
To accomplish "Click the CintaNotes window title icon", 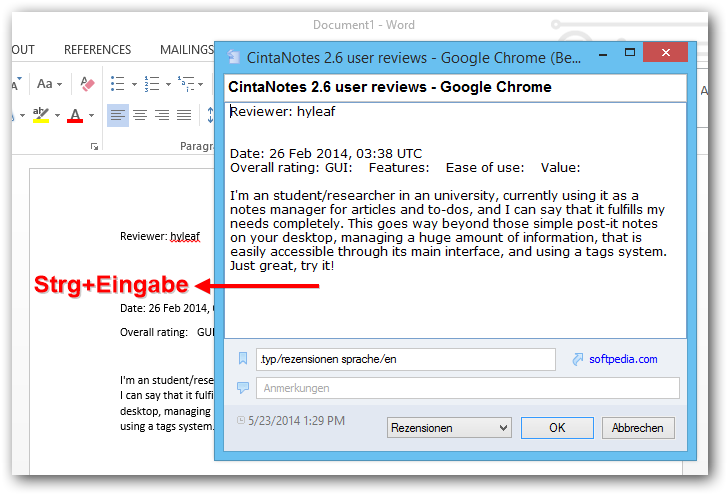I will tap(234, 57).
